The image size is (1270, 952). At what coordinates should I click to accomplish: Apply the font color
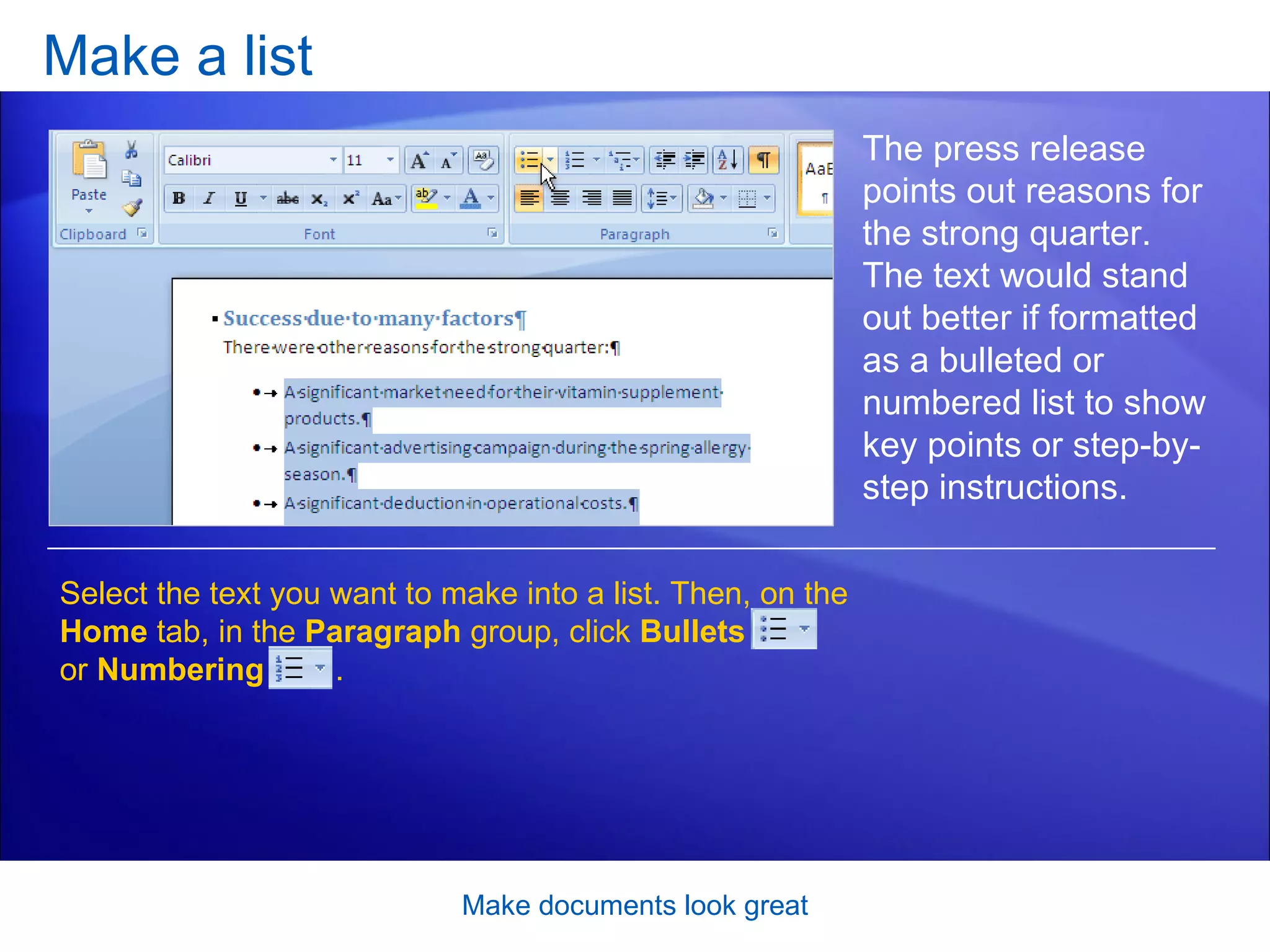click(471, 198)
